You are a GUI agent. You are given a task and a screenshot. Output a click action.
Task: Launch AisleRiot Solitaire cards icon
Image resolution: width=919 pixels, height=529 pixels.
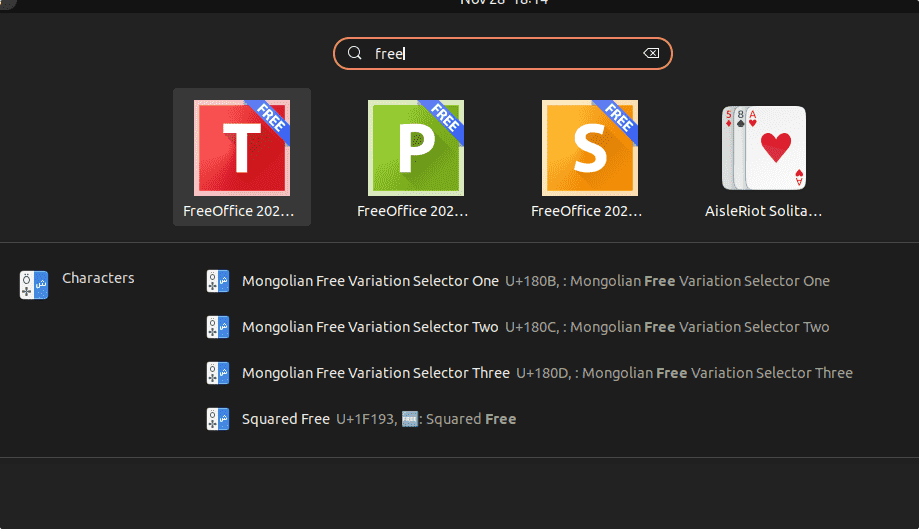coord(764,148)
